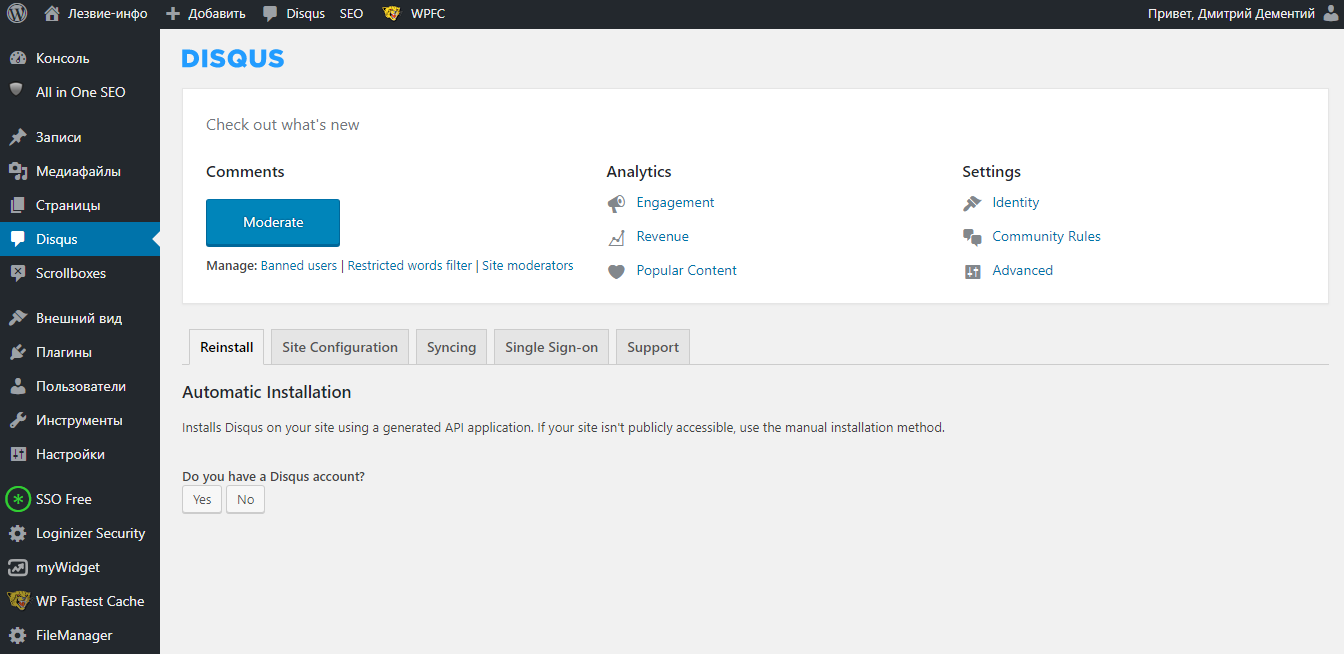The height and width of the screenshot is (654, 1344).
Task: Answer Yes to having a Disqus account
Action: pyautogui.click(x=202, y=499)
